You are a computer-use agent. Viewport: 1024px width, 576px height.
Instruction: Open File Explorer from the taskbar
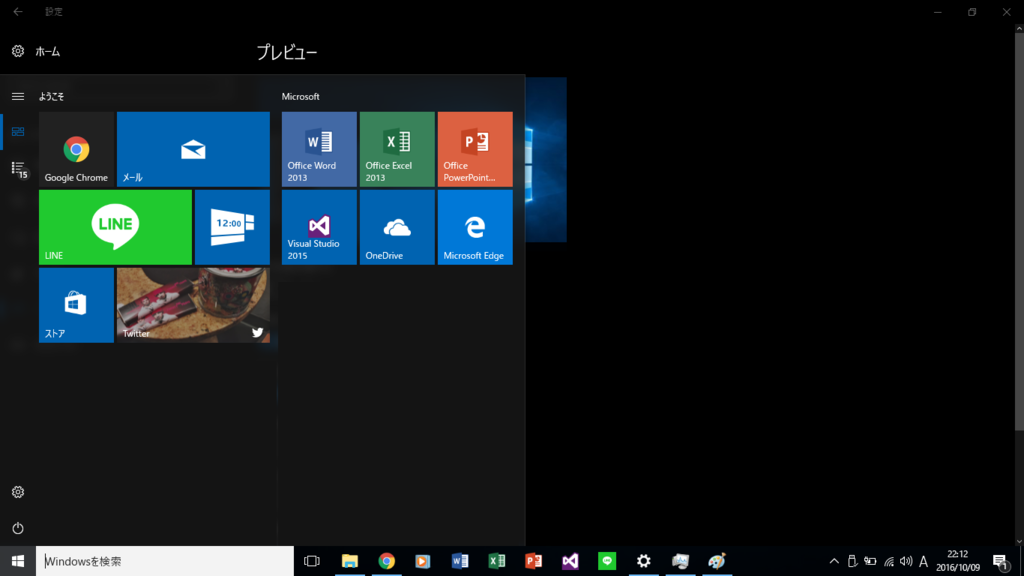pyautogui.click(x=350, y=561)
